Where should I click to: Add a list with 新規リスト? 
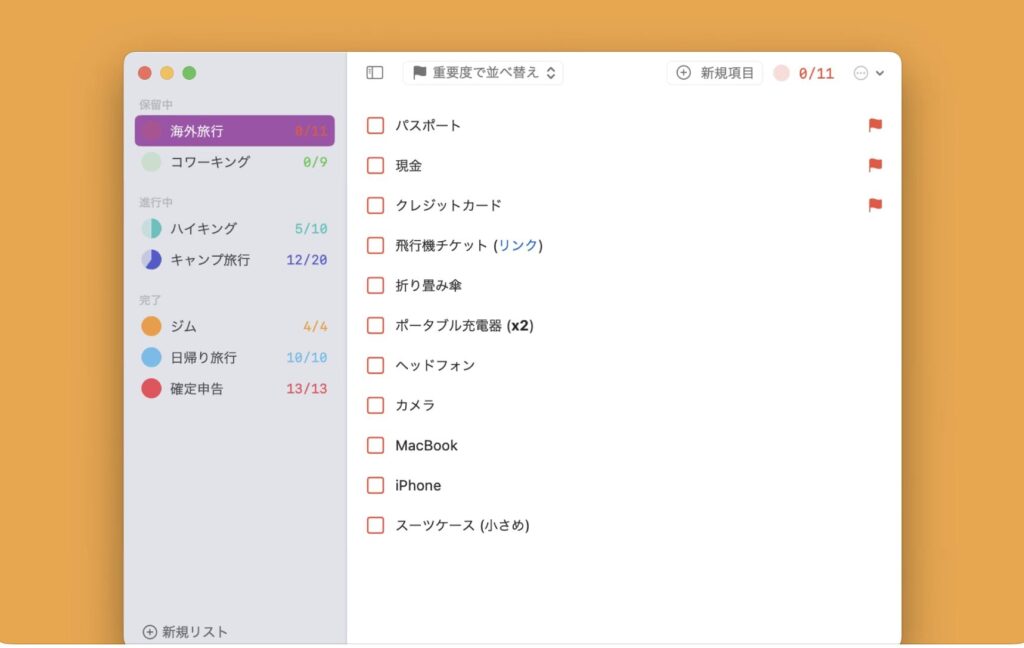(185, 632)
